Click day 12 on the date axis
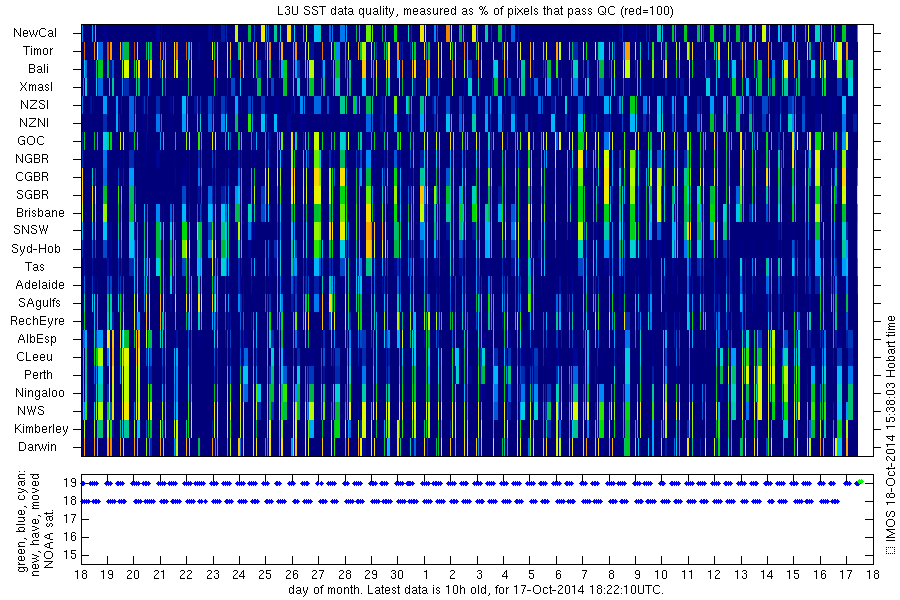Viewport: 900px width, 600px height. 714,574
